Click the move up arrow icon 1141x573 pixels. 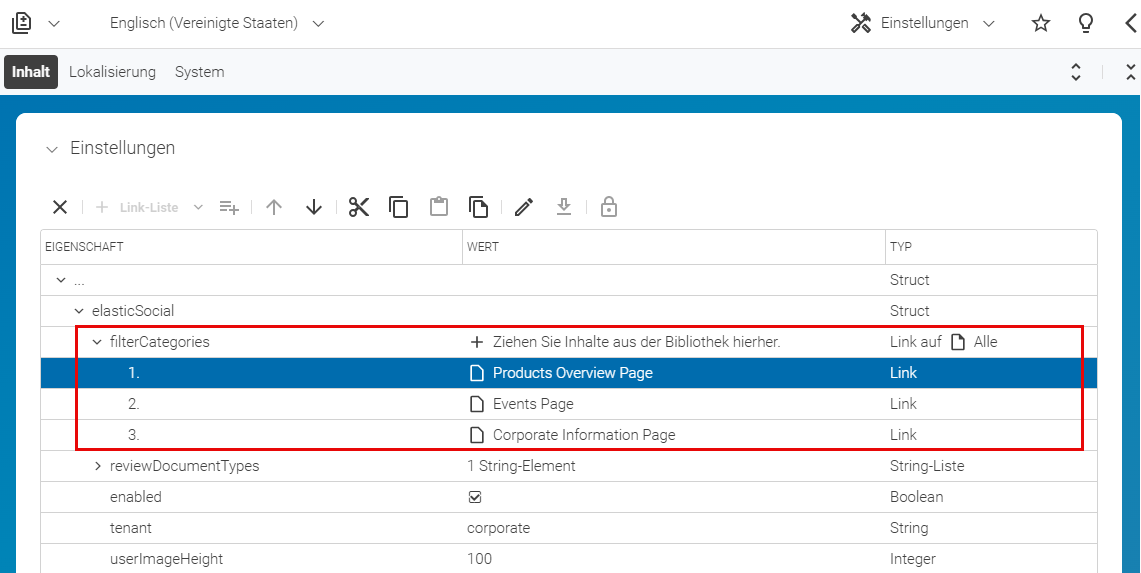[274, 208]
